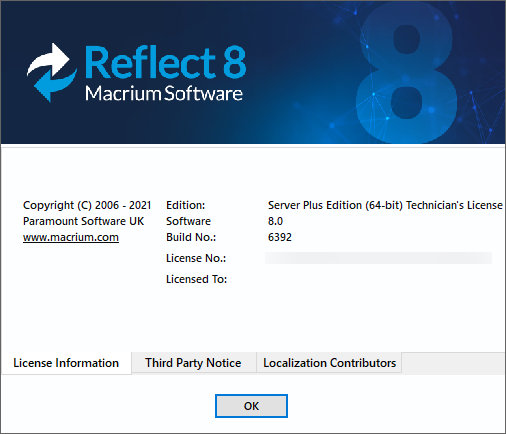
Task: Click the "License No.:" label
Action: coord(196,258)
